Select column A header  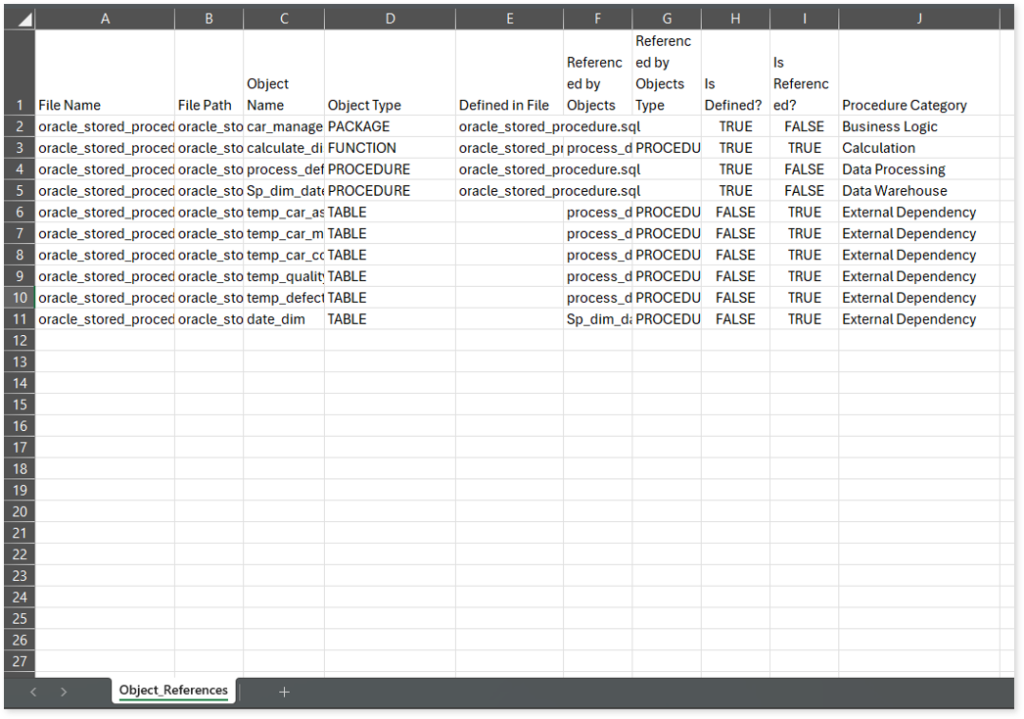[105, 18]
